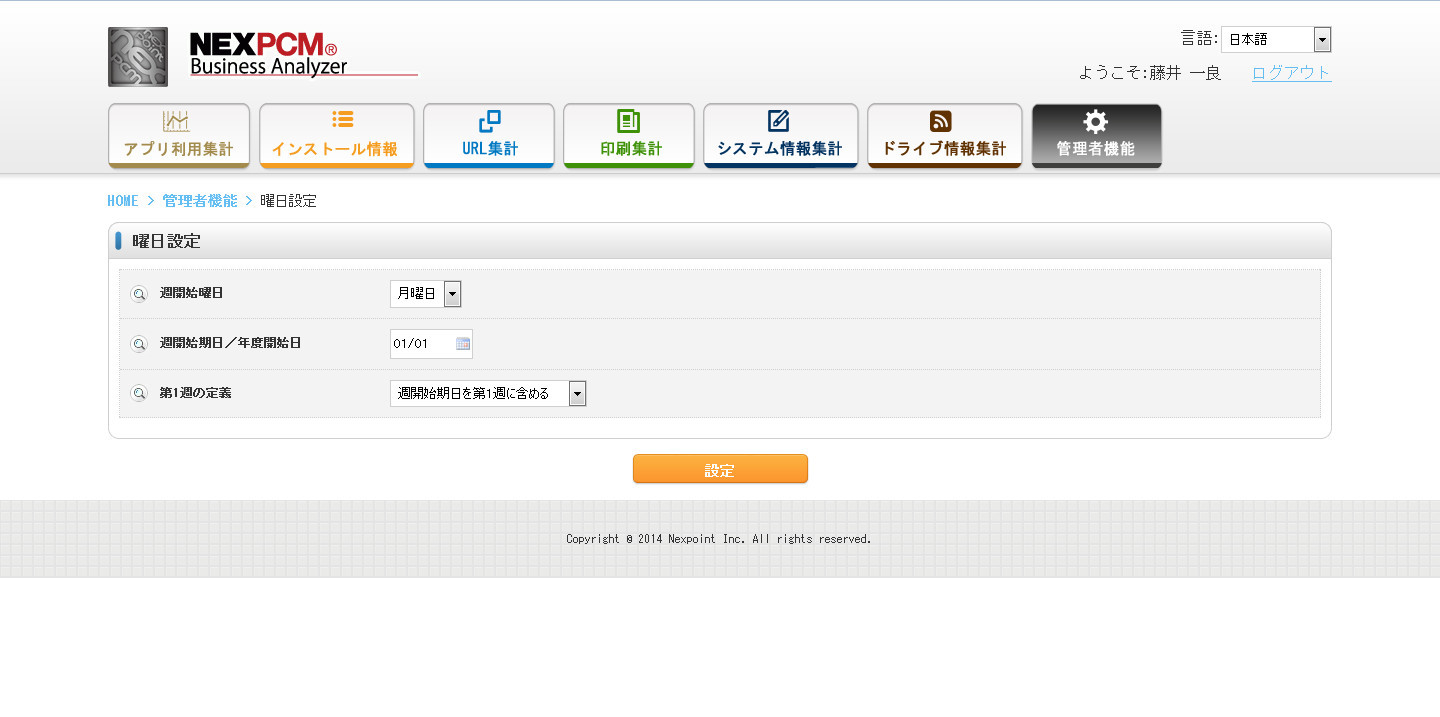Expand the 週開始期日を第1週に含める dropdown
1440x717 pixels.
488,394
